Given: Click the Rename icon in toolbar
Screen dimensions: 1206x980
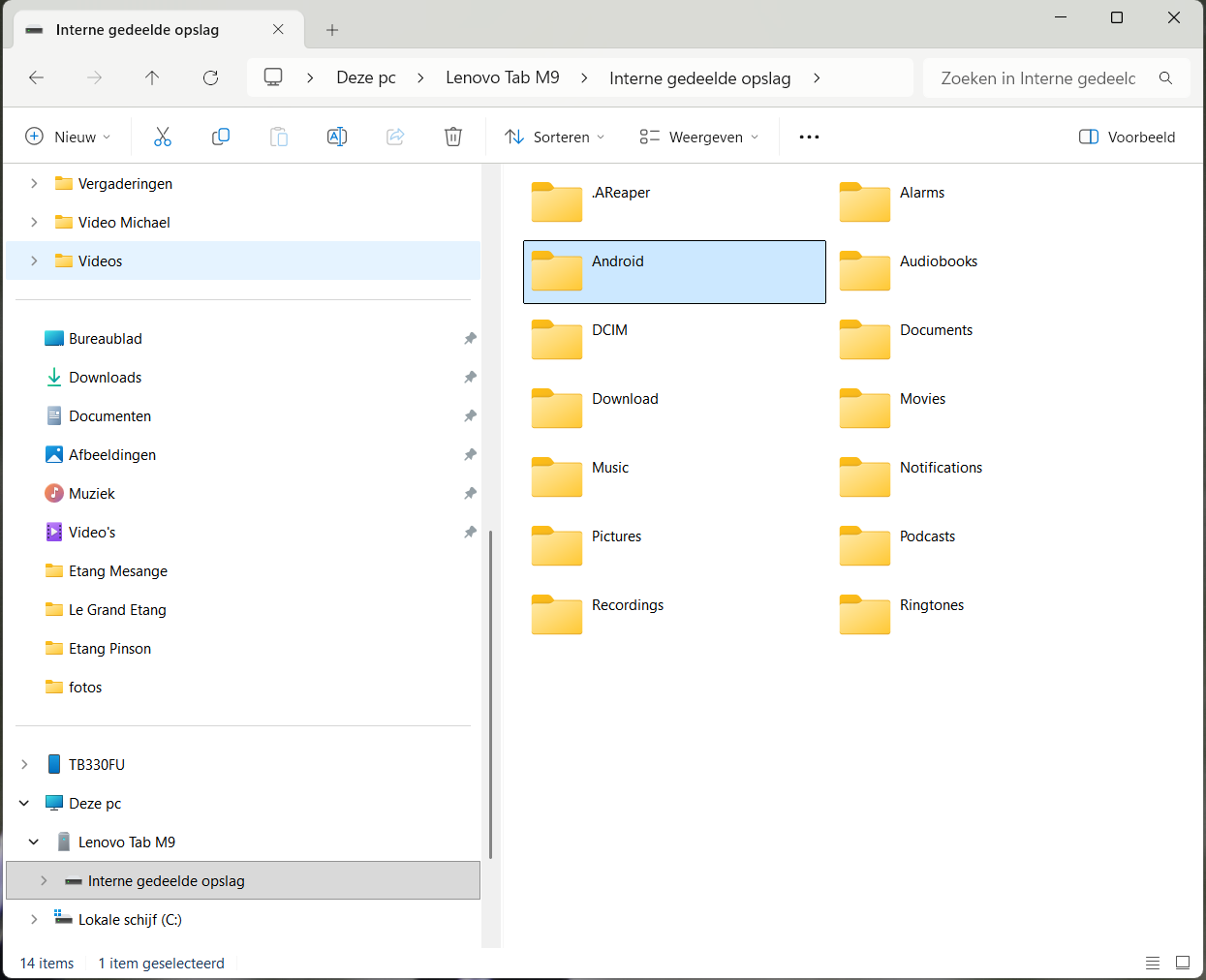Looking at the screenshot, I should click(337, 137).
